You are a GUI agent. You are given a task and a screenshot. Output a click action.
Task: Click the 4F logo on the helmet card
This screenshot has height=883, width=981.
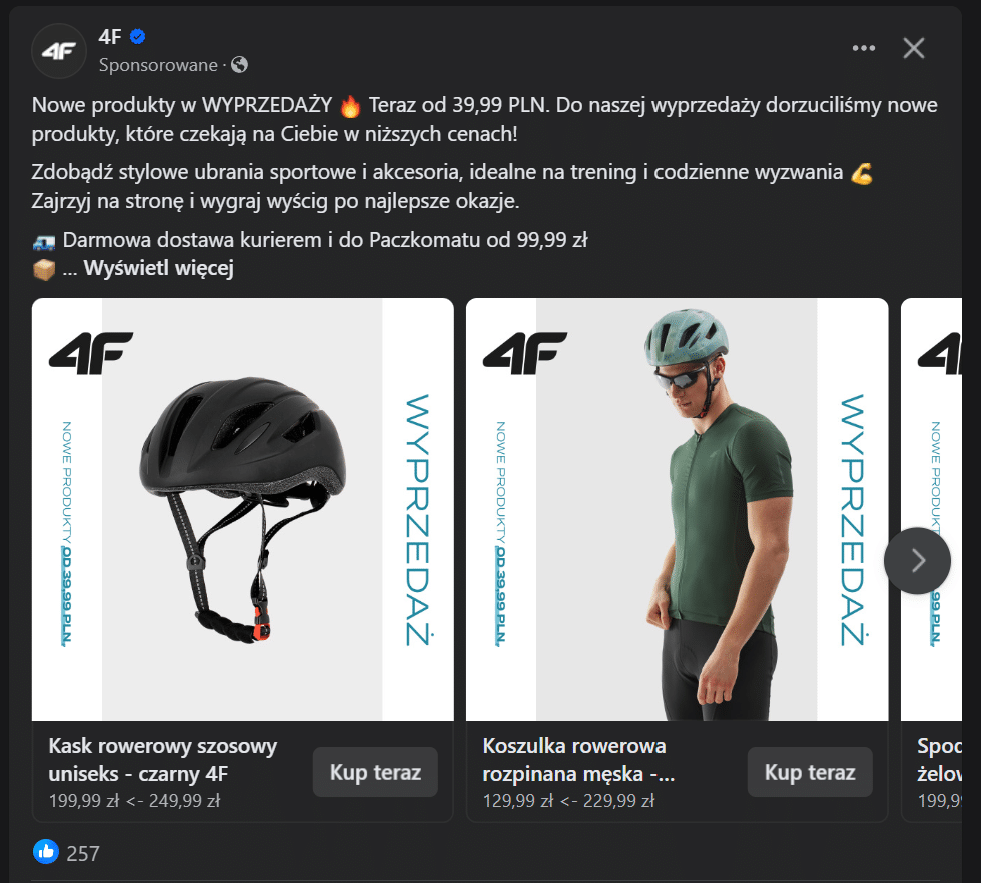tap(90, 353)
